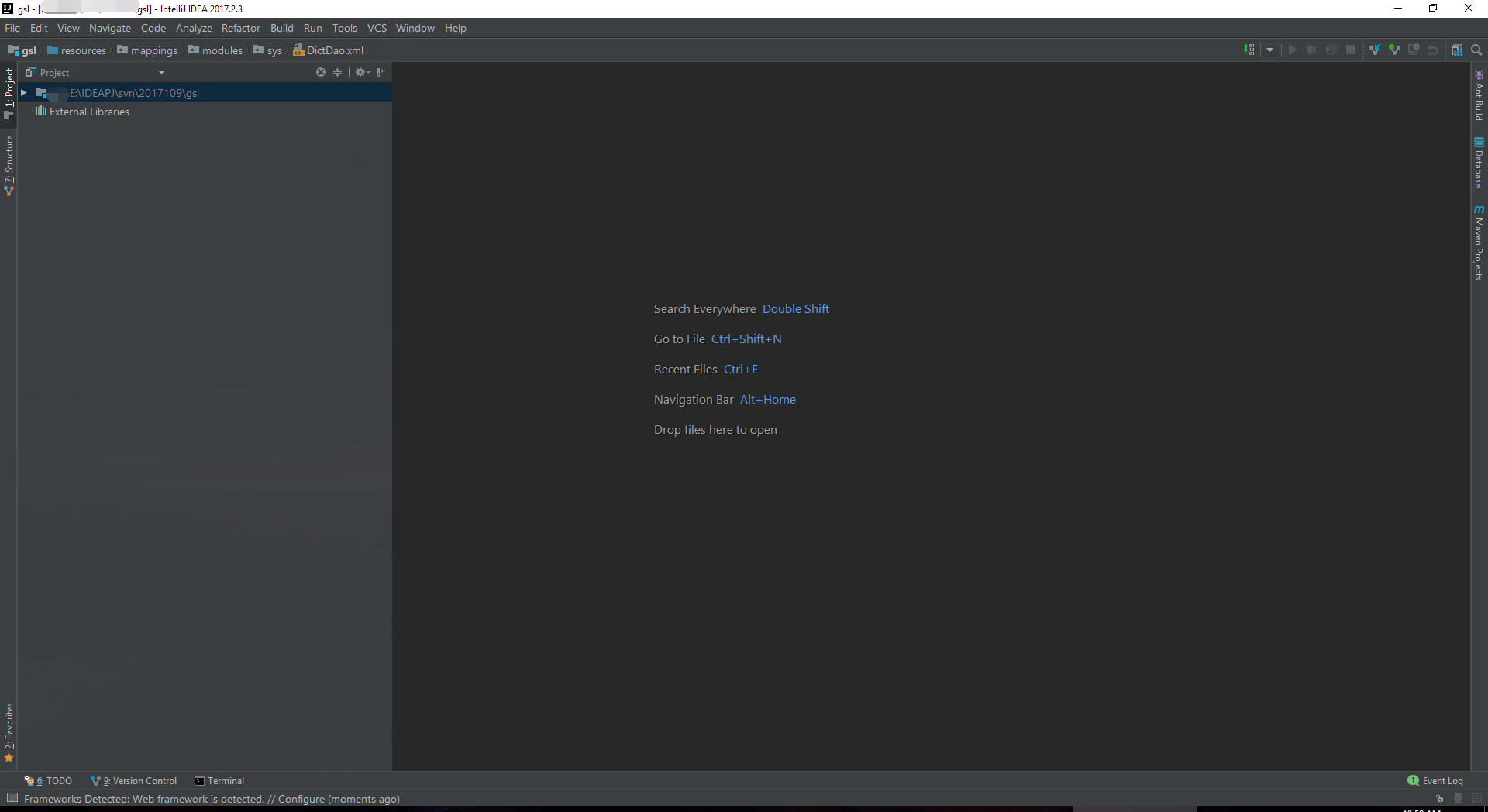This screenshot has height=812, width=1488.
Task: Click the sys breadcrumb folder
Action: (x=268, y=50)
